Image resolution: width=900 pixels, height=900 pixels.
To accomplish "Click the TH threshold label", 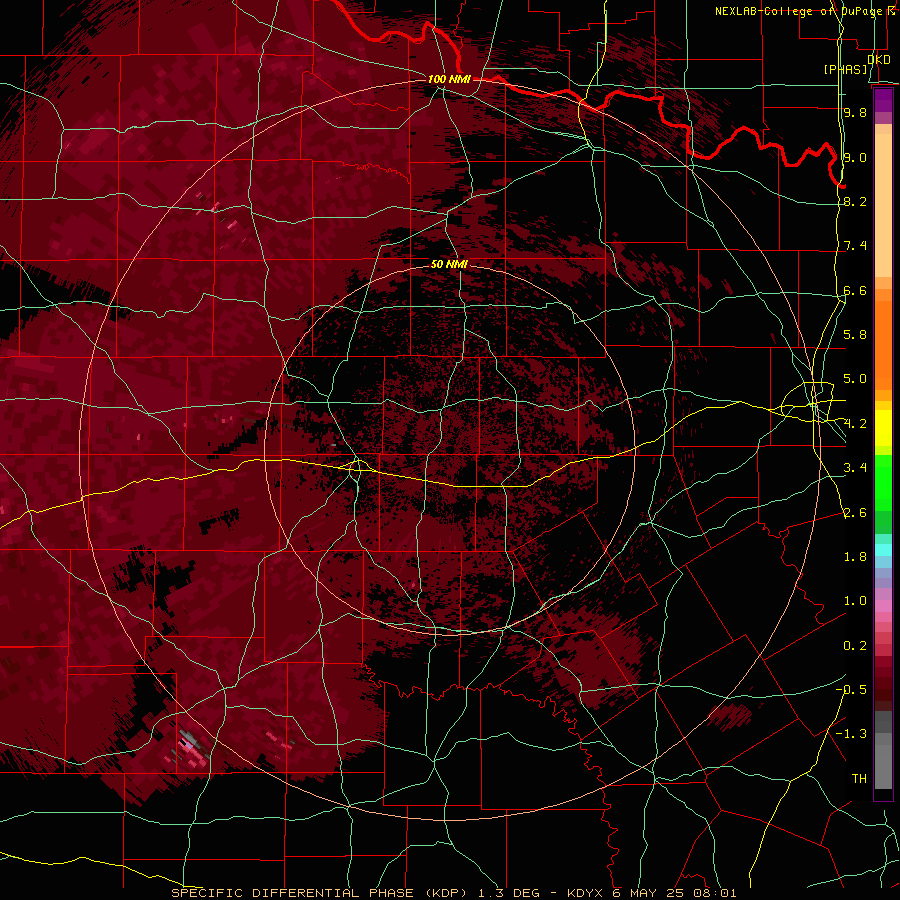I will (x=859, y=779).
